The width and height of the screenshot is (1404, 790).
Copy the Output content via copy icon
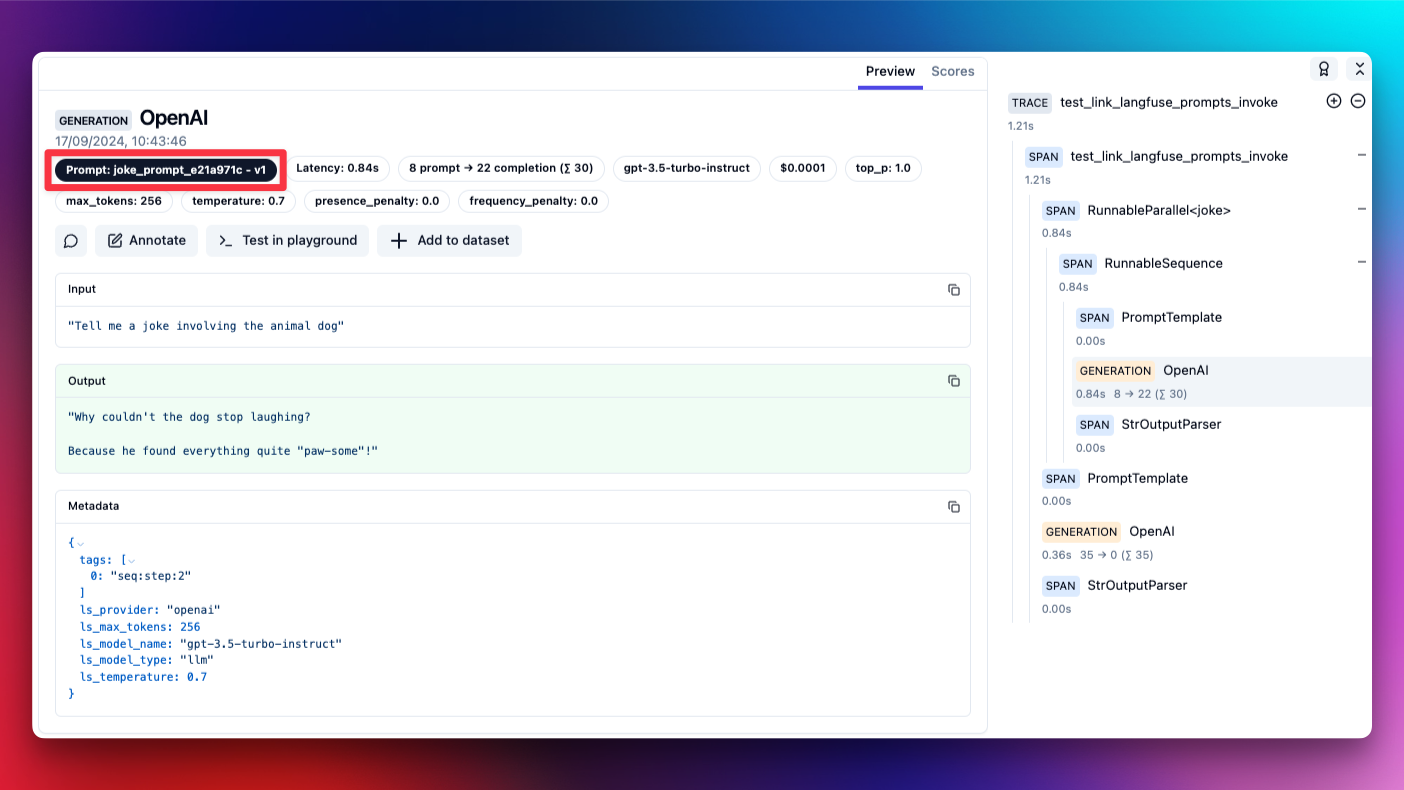coord(953,381)
